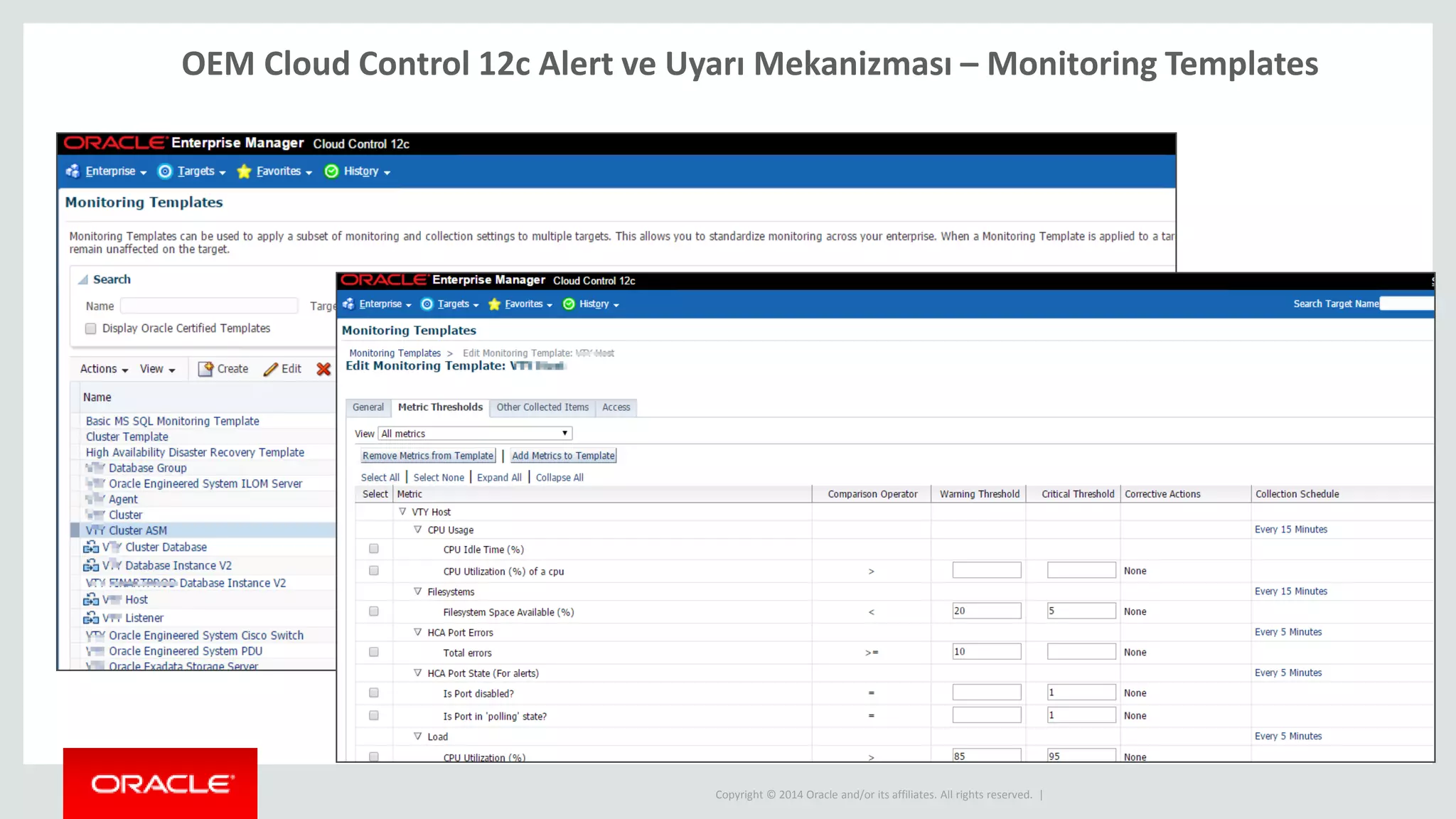This screenshot has width=1456, height=819.
Task: Click the Collapse All link
Action: click(560, 478)
